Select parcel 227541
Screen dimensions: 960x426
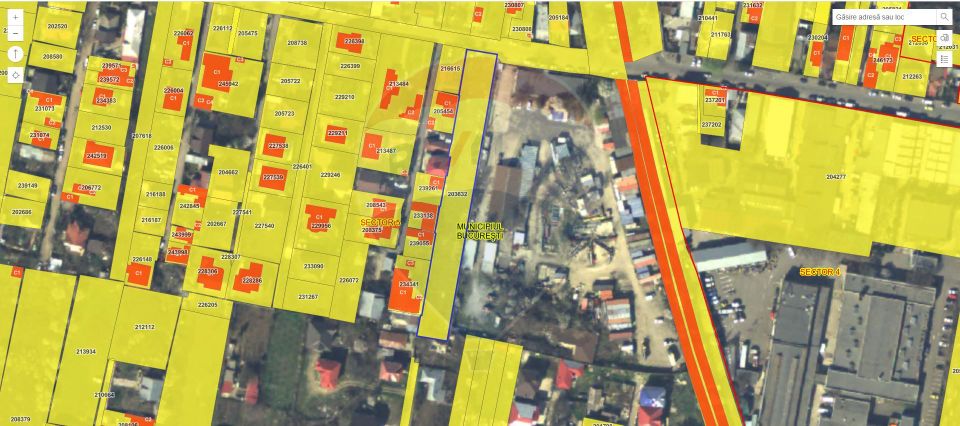[x=242, y=212]
